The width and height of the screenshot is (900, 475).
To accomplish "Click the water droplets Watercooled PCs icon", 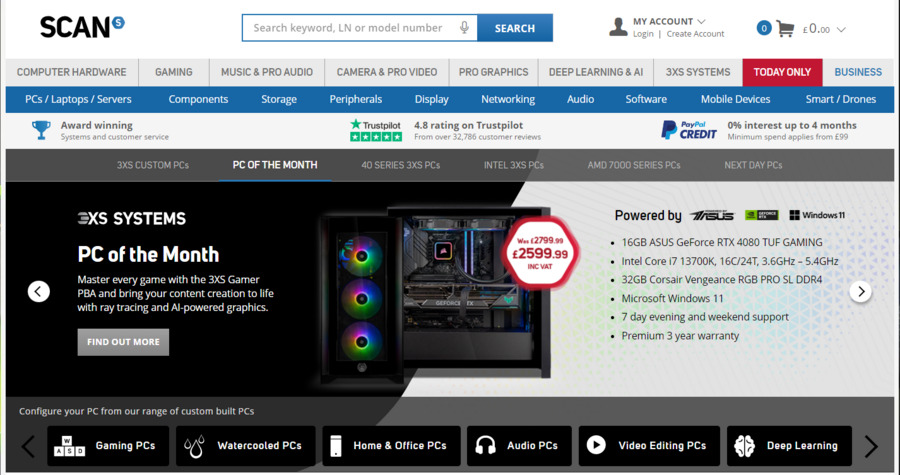I will tap(194, 446).
